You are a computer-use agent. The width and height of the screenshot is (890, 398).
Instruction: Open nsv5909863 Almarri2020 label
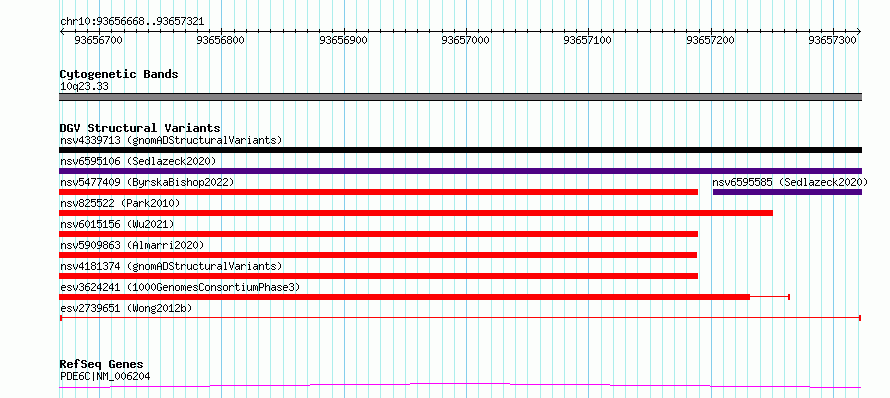coord(132,245)
